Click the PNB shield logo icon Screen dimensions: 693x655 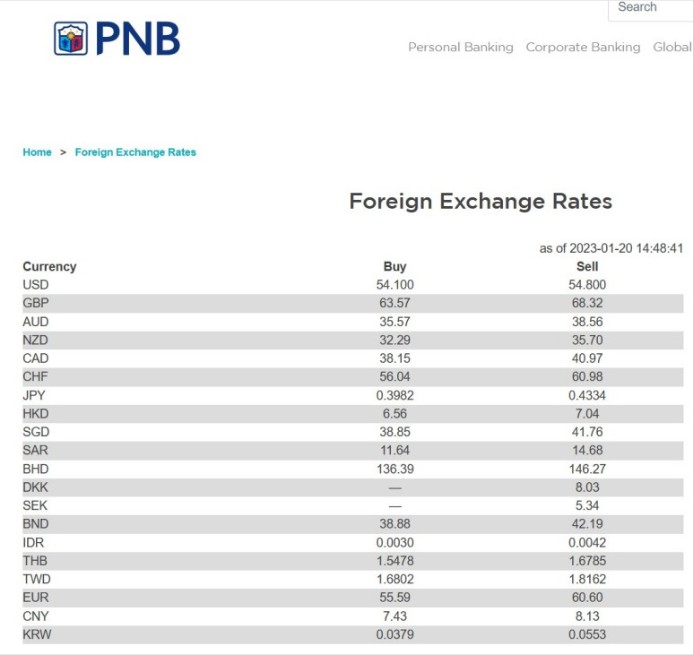[x=71, y=38]
